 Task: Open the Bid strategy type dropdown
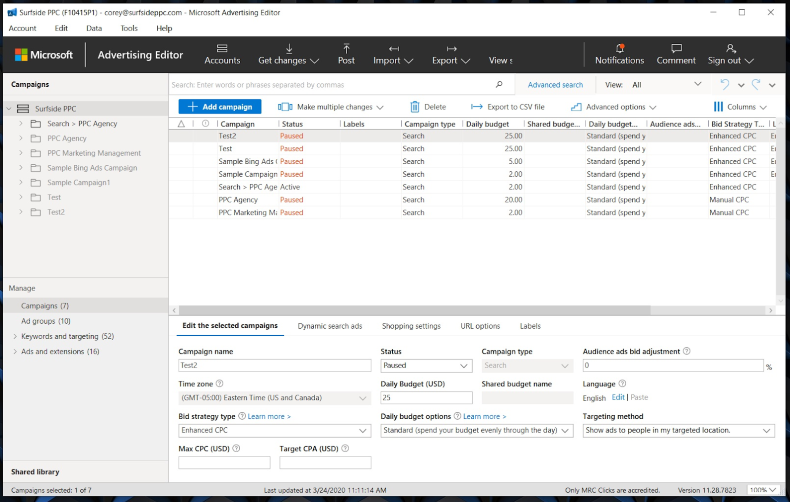[x=275, y=430]
